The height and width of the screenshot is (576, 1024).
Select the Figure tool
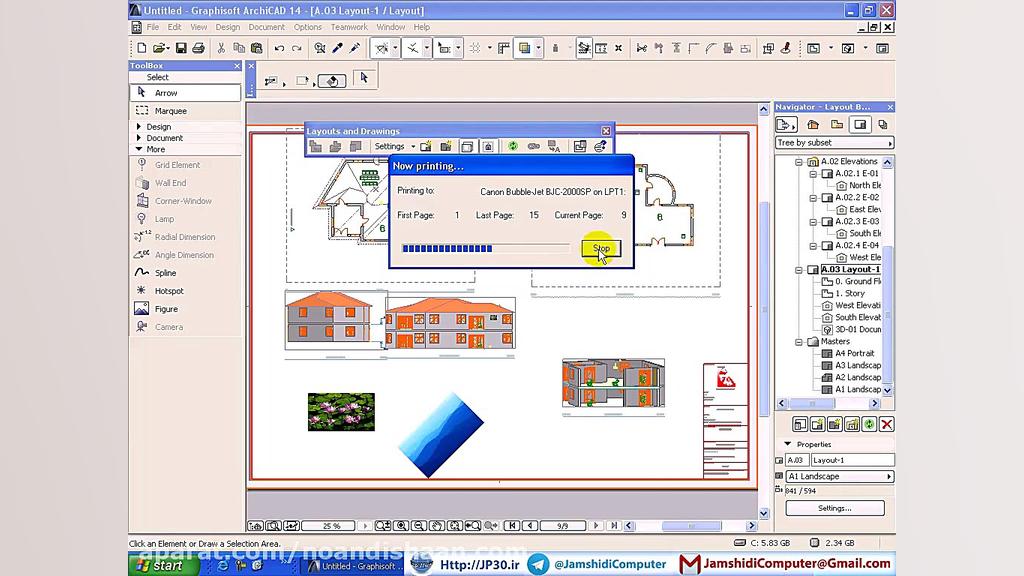(x=185, y=309)
